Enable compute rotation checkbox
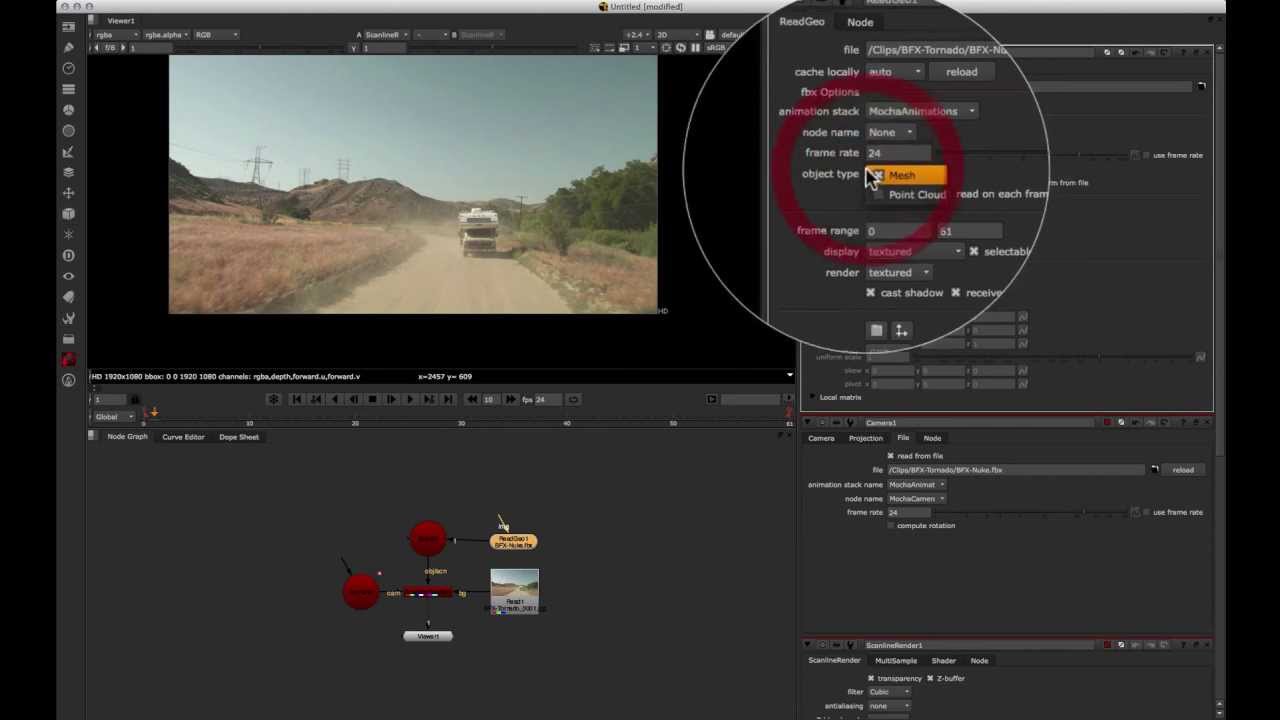Viewport: 1280px width, 720px height. pos(890,525)
